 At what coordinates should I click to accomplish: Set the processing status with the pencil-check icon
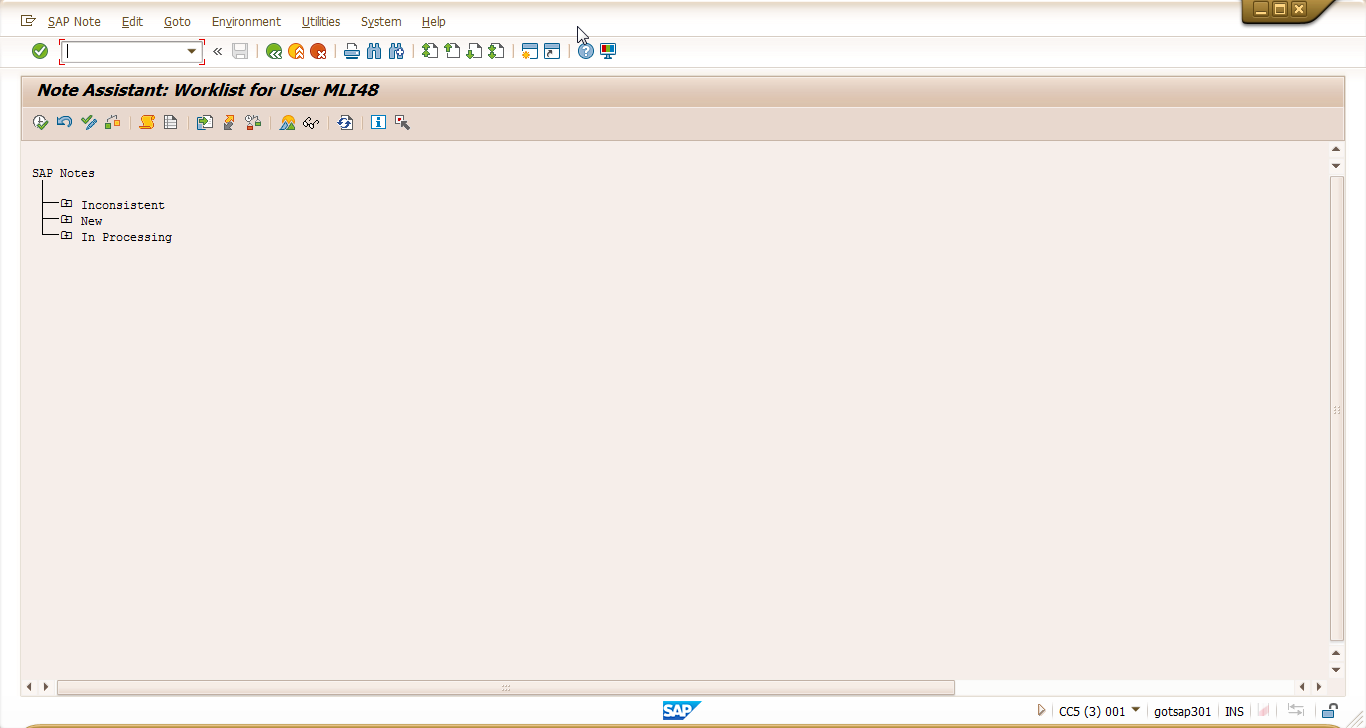coord(89,122)
